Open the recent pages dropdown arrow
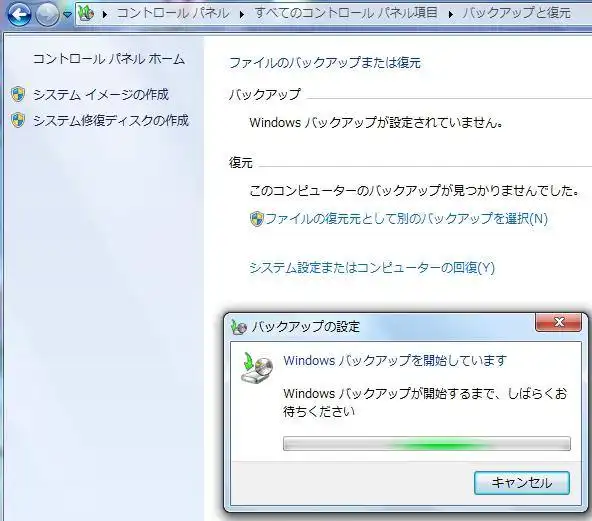592x521 pixels. click(67, 15)
